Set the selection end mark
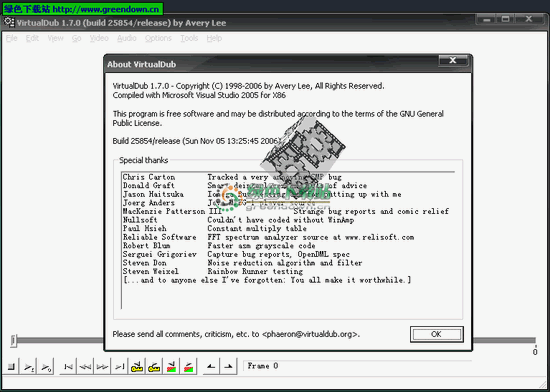 (x=228, y=367)
